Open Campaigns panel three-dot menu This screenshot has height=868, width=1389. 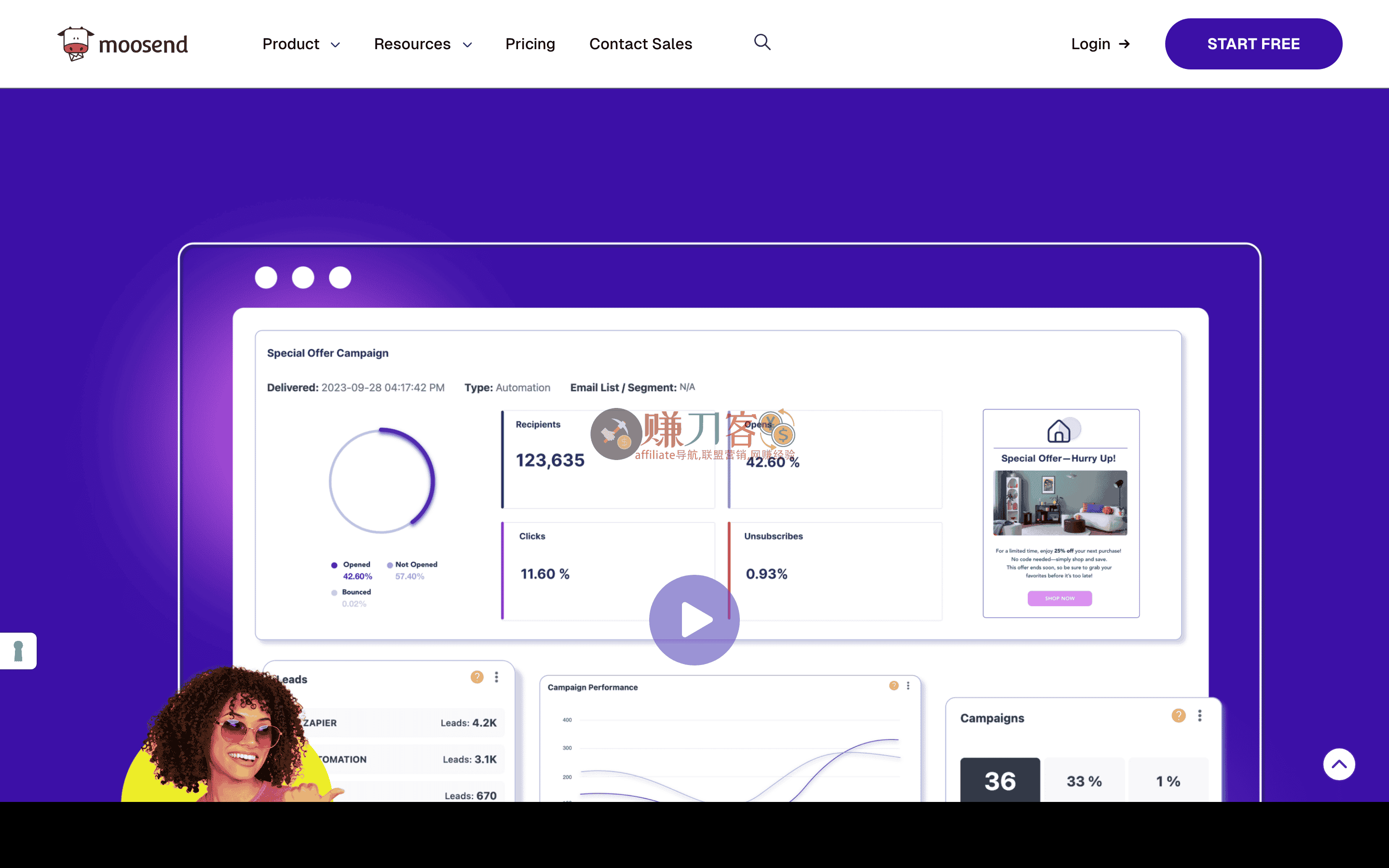[x=1199, y=715]
